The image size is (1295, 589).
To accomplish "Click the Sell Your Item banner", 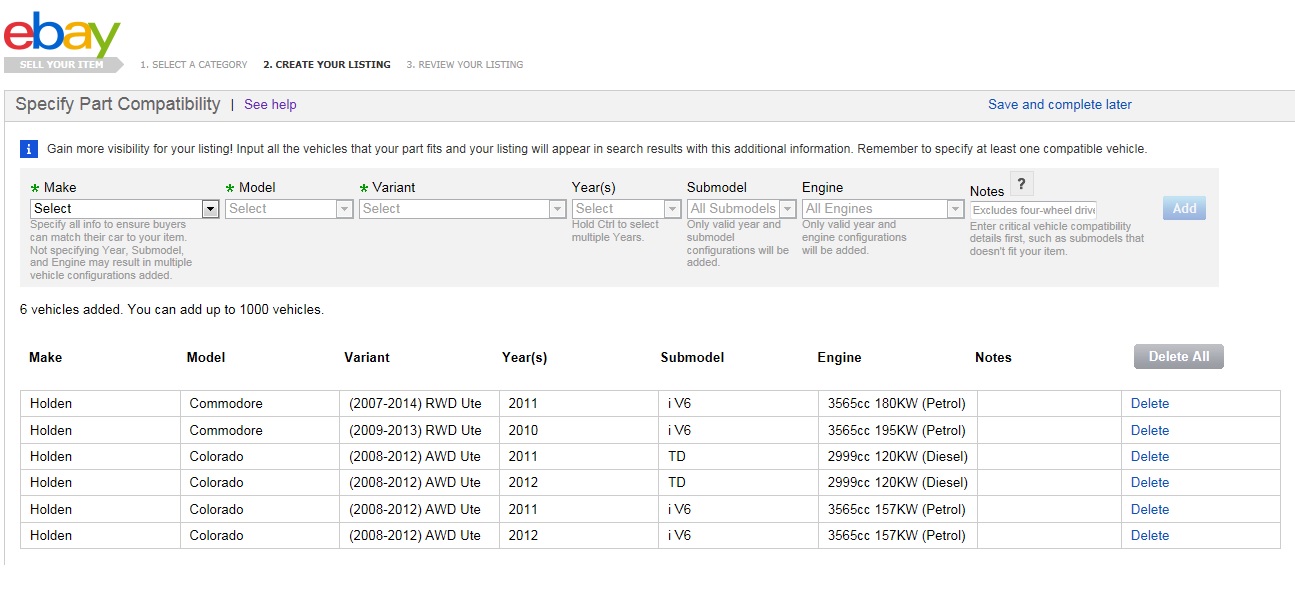I will tap(63, 65).
